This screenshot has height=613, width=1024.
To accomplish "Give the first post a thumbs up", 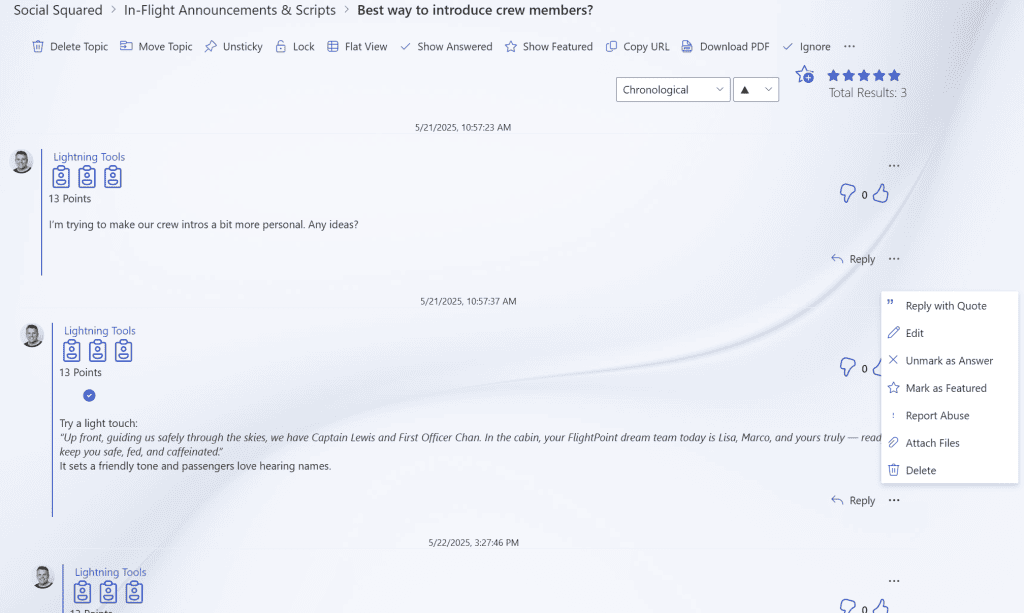I will pos(880,194).
